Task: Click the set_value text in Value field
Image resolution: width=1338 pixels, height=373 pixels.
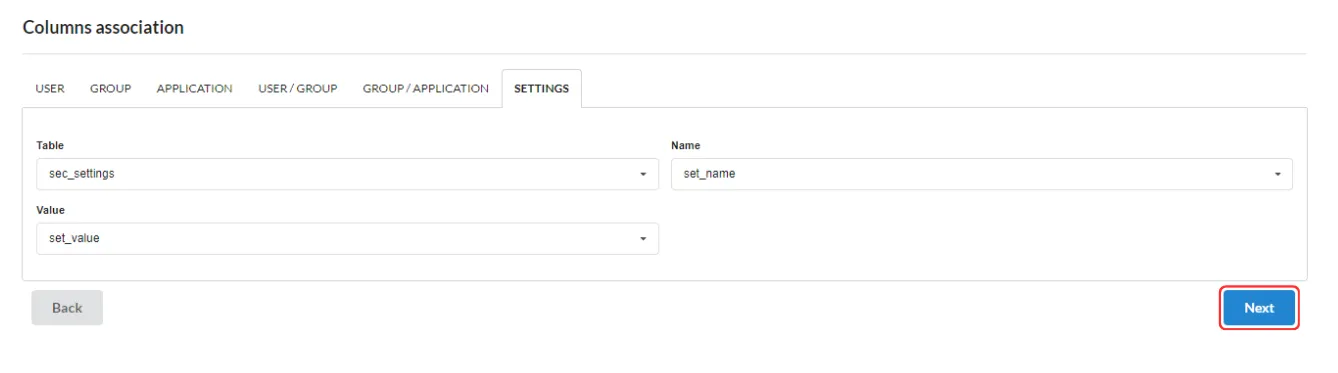Action: [x=74, y=238]
